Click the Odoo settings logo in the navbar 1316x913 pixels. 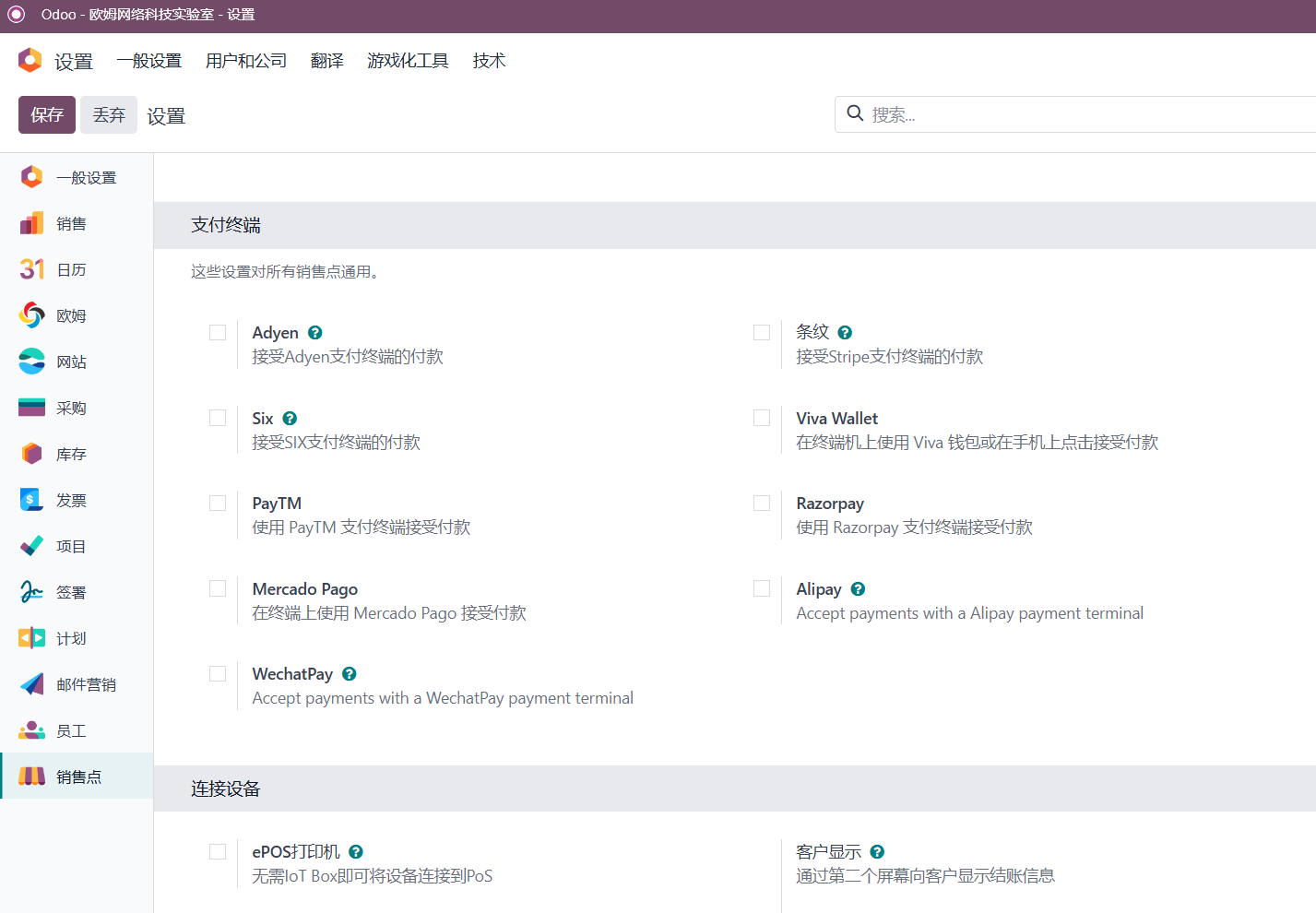coord(30,60)
